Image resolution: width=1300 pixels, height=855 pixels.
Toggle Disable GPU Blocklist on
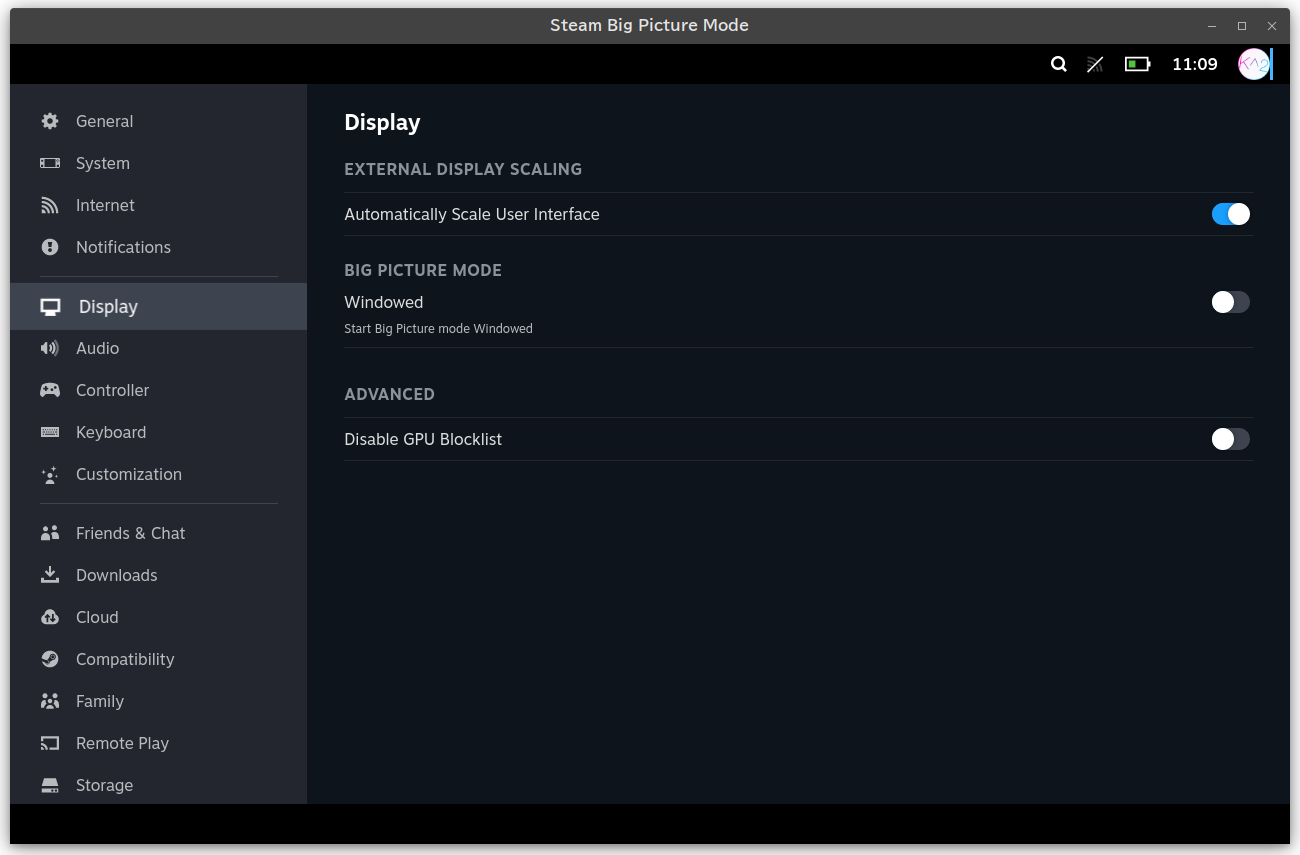coord(1230,439)
